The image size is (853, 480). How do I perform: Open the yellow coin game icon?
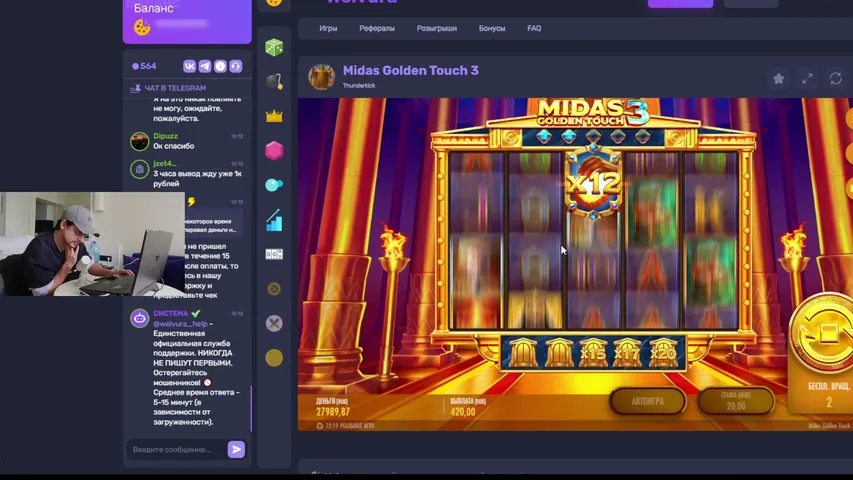click(274, 358)
